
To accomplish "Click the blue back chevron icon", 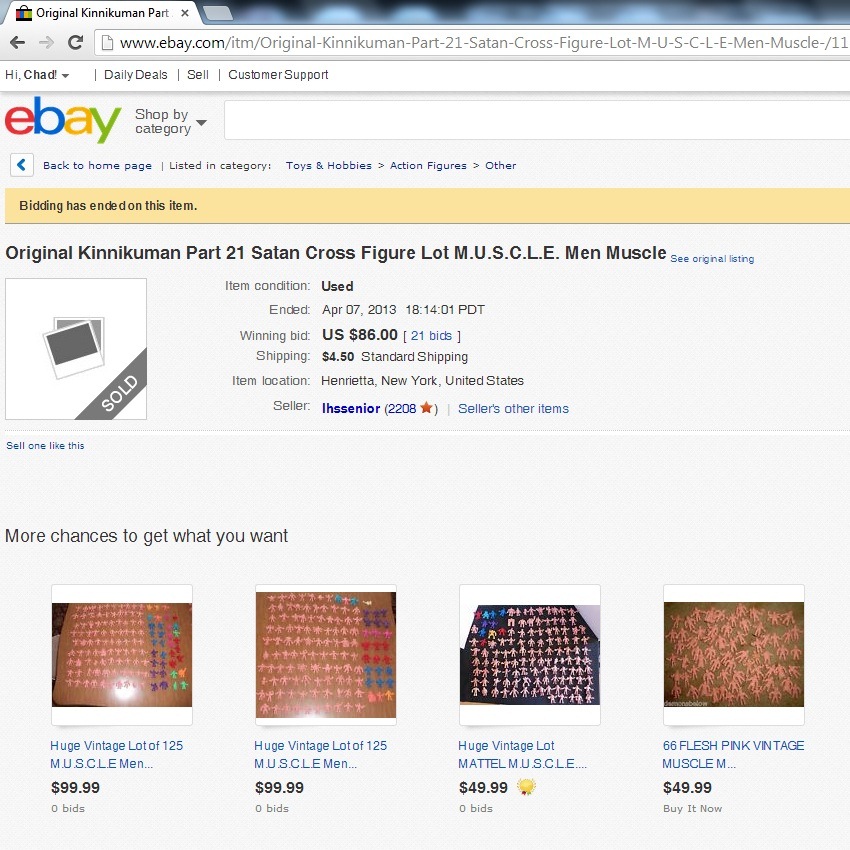I will coord(22,165).
